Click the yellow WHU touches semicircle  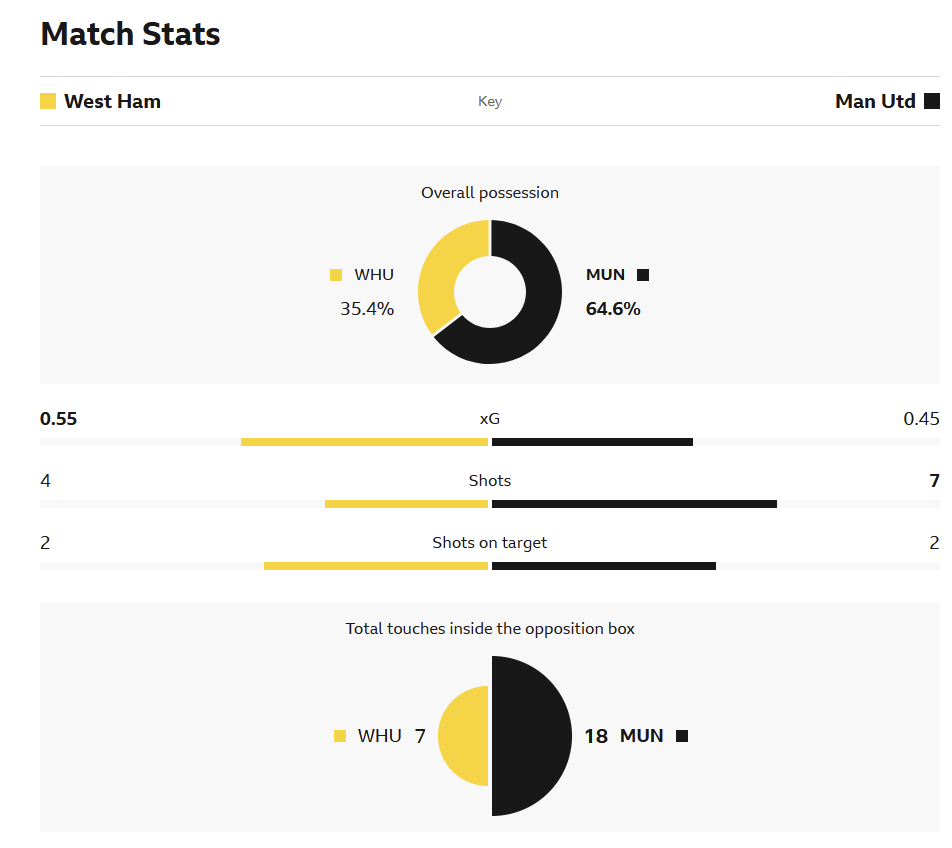tap(464, 736)
